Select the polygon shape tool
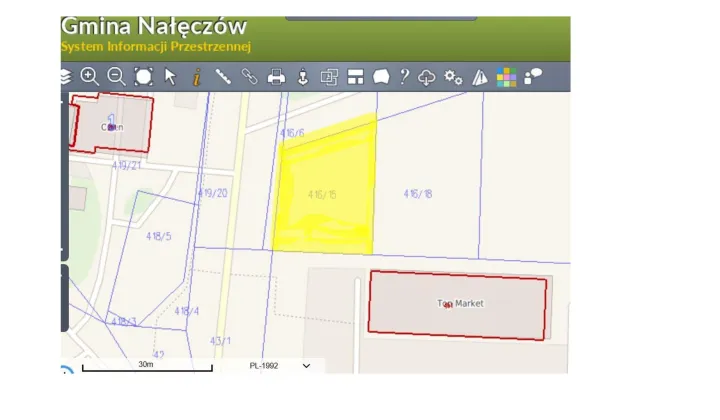Screen dimensions: 720x420 (381, 77)
